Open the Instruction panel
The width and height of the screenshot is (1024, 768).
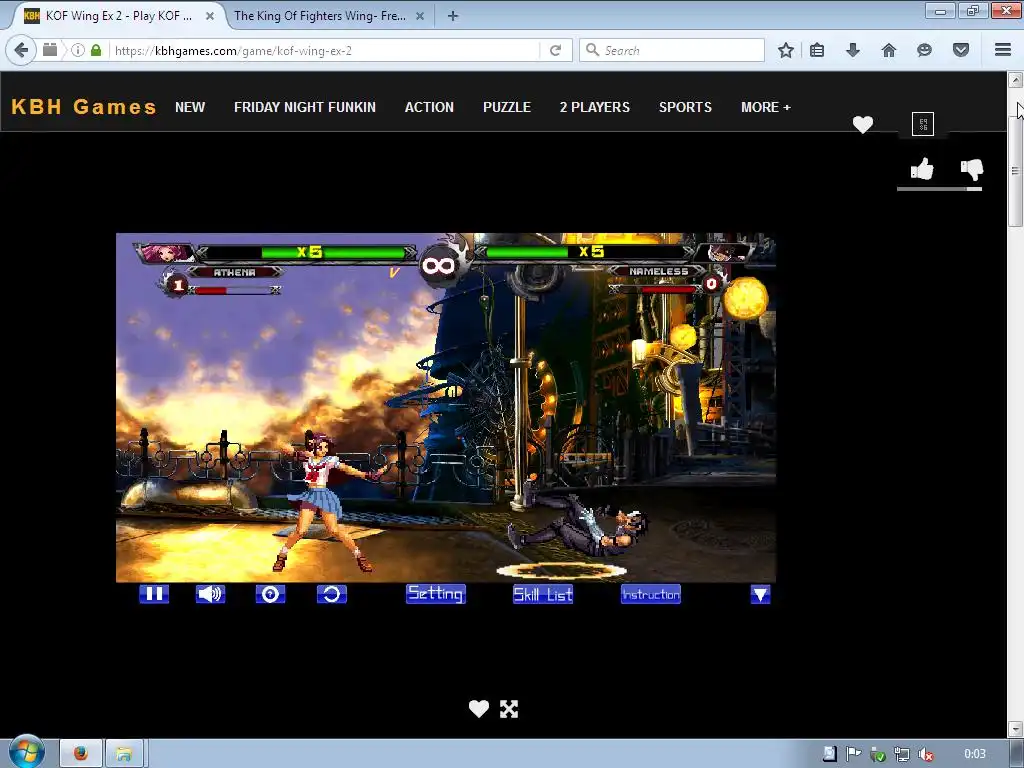click(650, 594)
